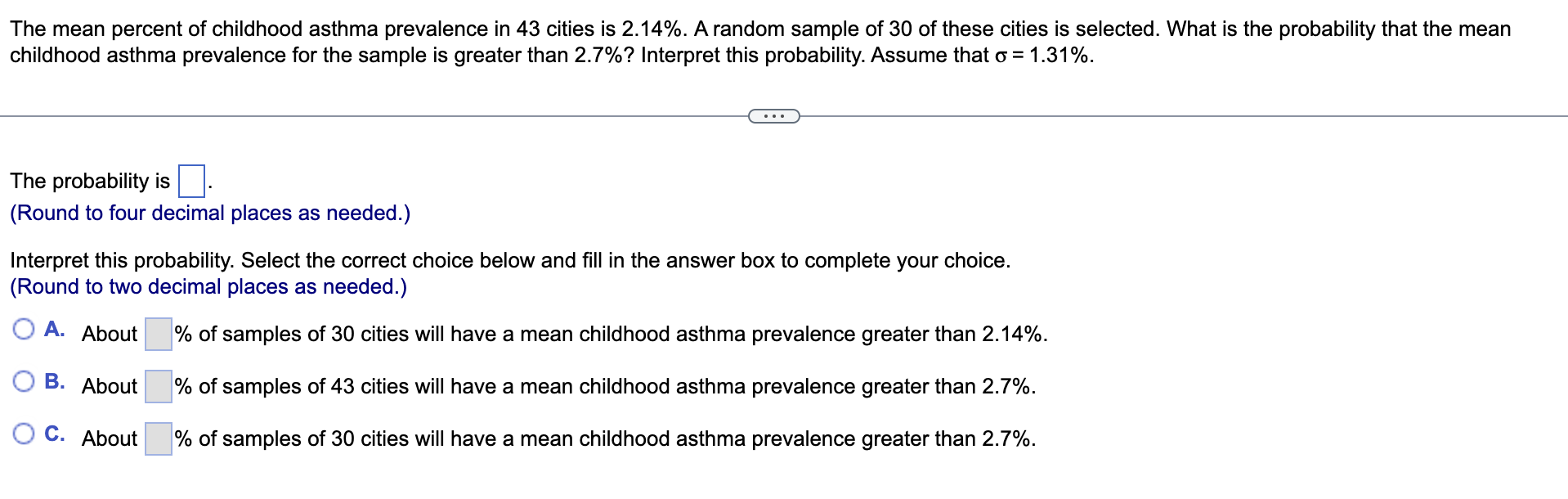Select radio button for choice A
Image resolution: width=1568 pixels, height=499 pixels.
coord(24,330)
